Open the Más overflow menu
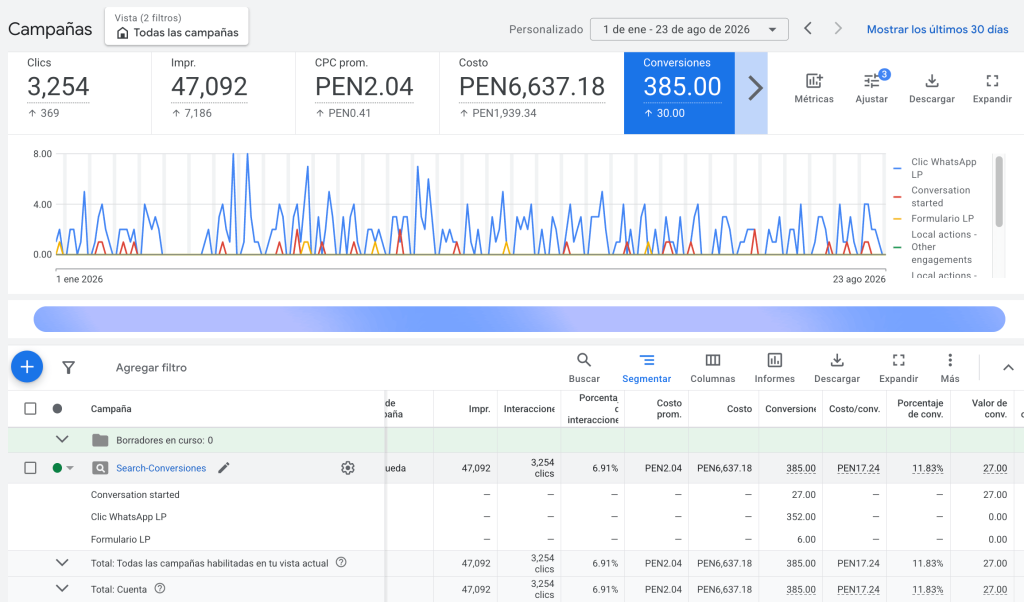The width and height of the screenshot is (1024, 602). (950, 368)
